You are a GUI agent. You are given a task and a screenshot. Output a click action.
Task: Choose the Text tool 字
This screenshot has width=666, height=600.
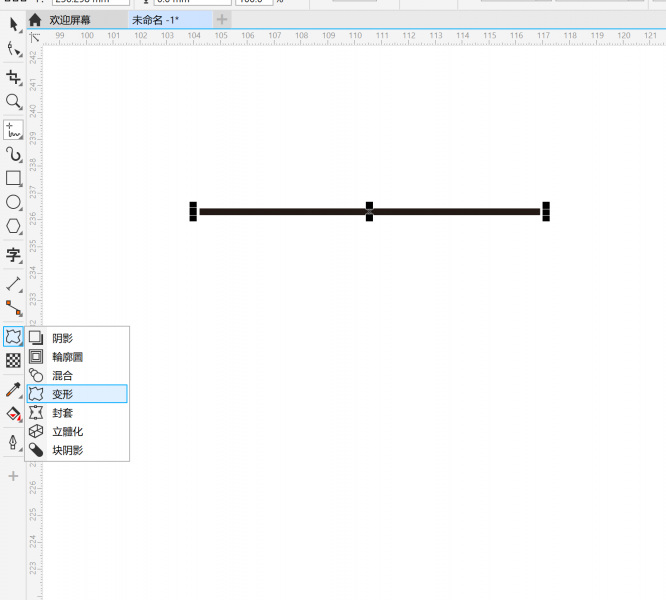click(x=14, y=255)
